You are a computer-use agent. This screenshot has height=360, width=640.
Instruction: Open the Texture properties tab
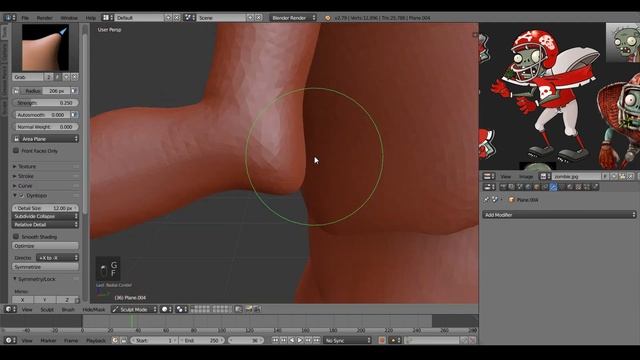pyautogui.click(x=578, y=187)
